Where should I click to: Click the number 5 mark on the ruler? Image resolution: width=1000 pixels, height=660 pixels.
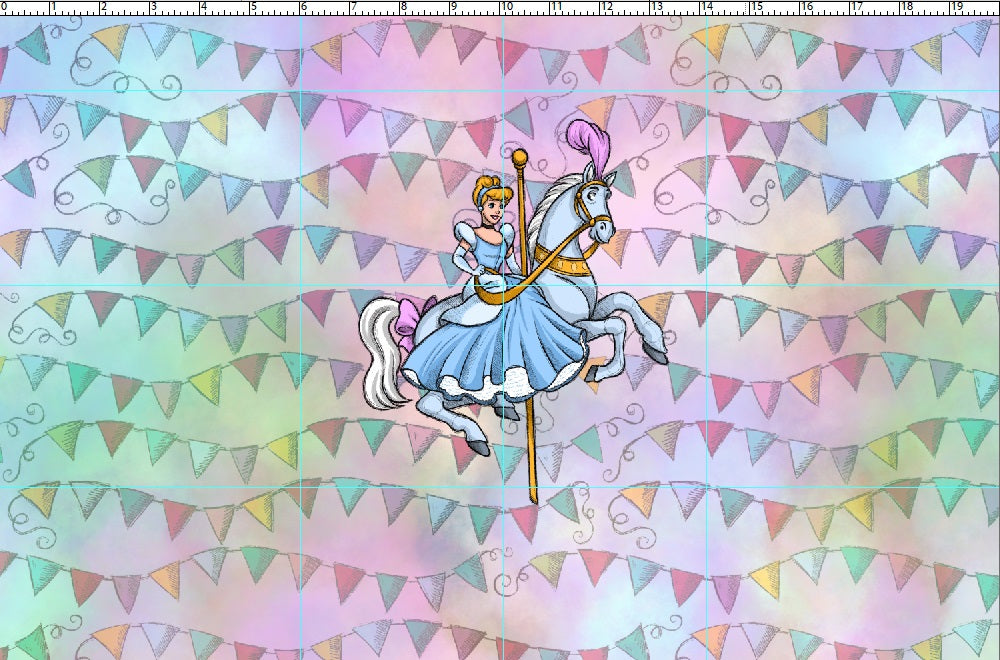tap(253, 8)
